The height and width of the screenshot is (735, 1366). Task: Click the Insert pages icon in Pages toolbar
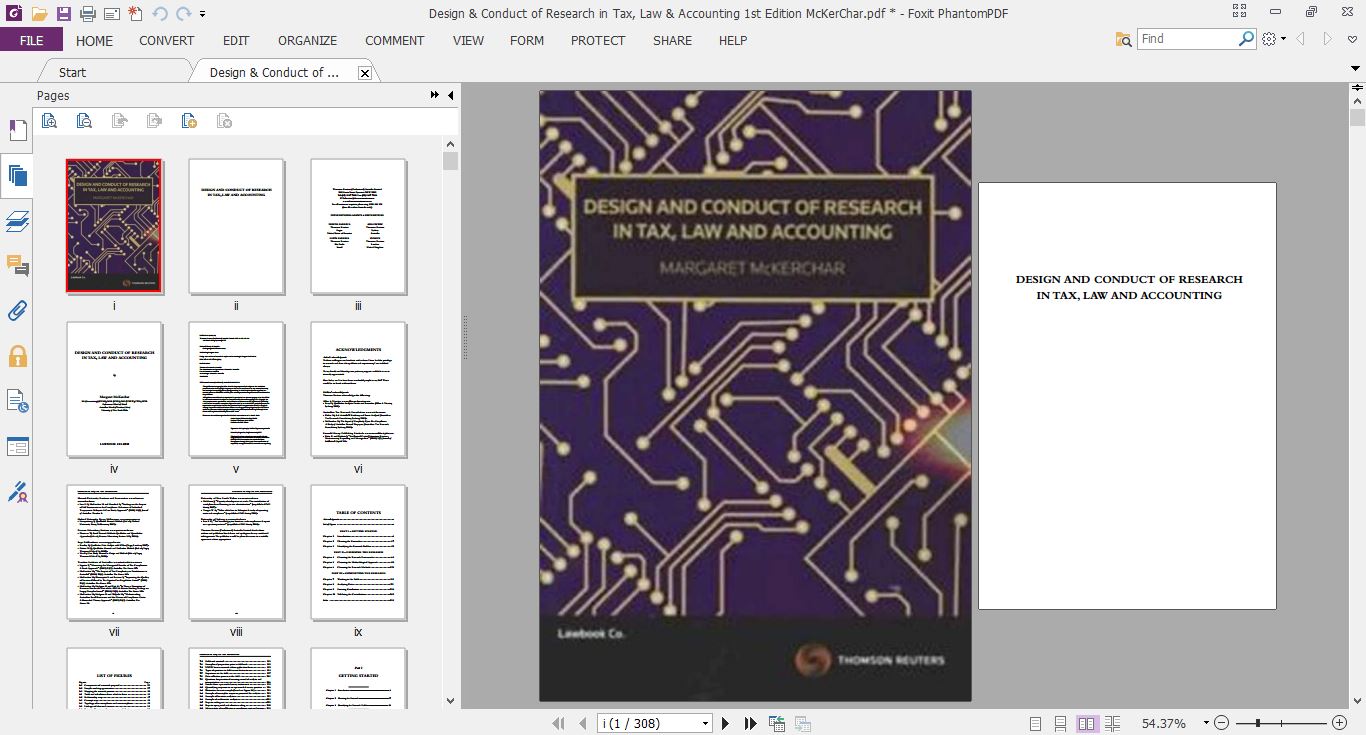coord(189,121)
